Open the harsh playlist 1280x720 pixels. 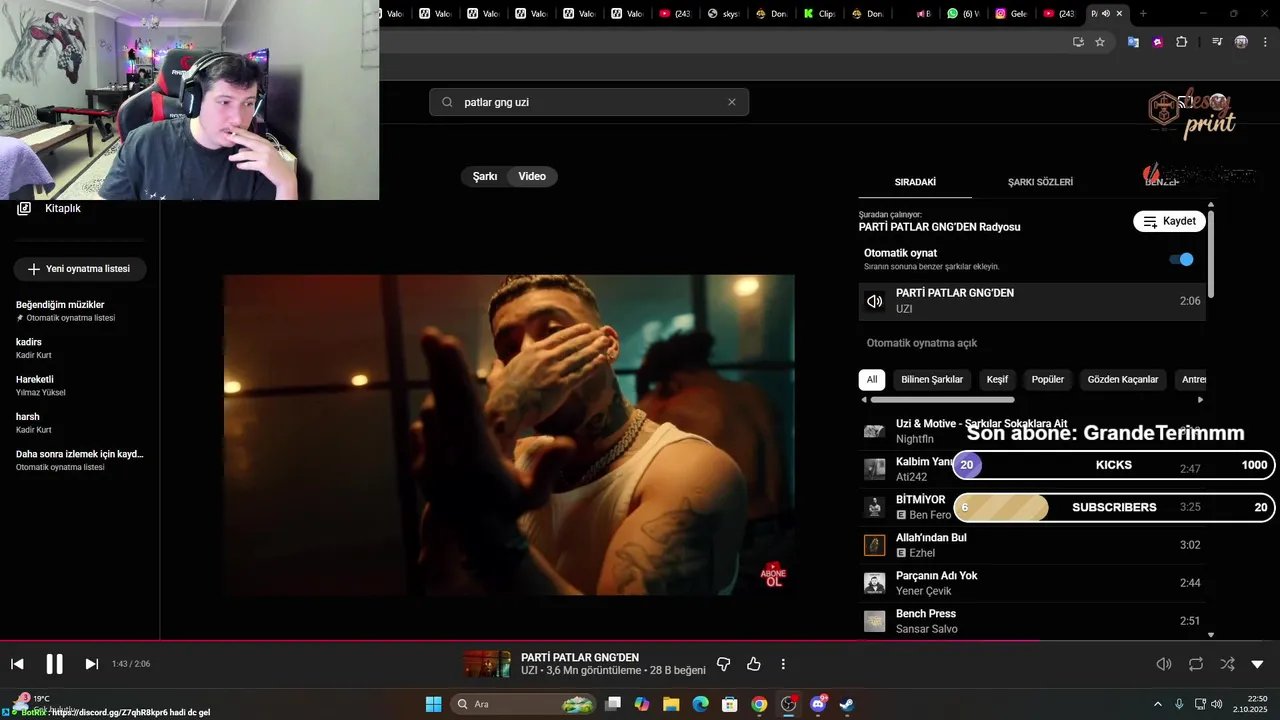click(x=80, y=423)
